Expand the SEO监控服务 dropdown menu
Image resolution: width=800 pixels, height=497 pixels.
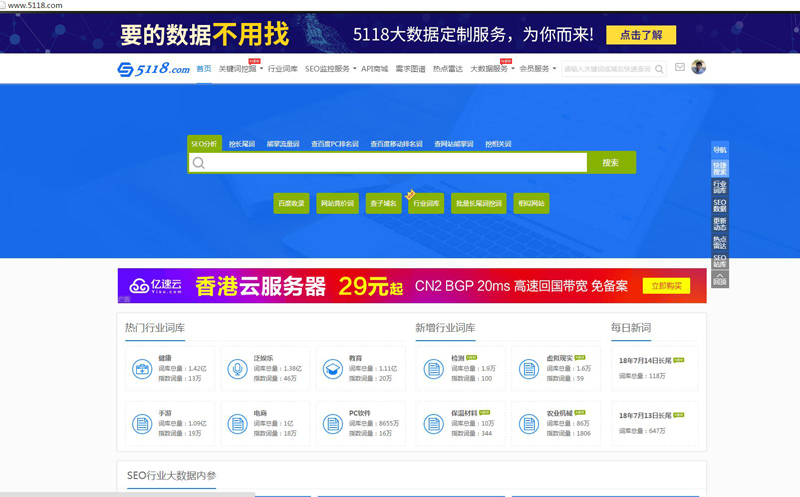tap(330, 69)
